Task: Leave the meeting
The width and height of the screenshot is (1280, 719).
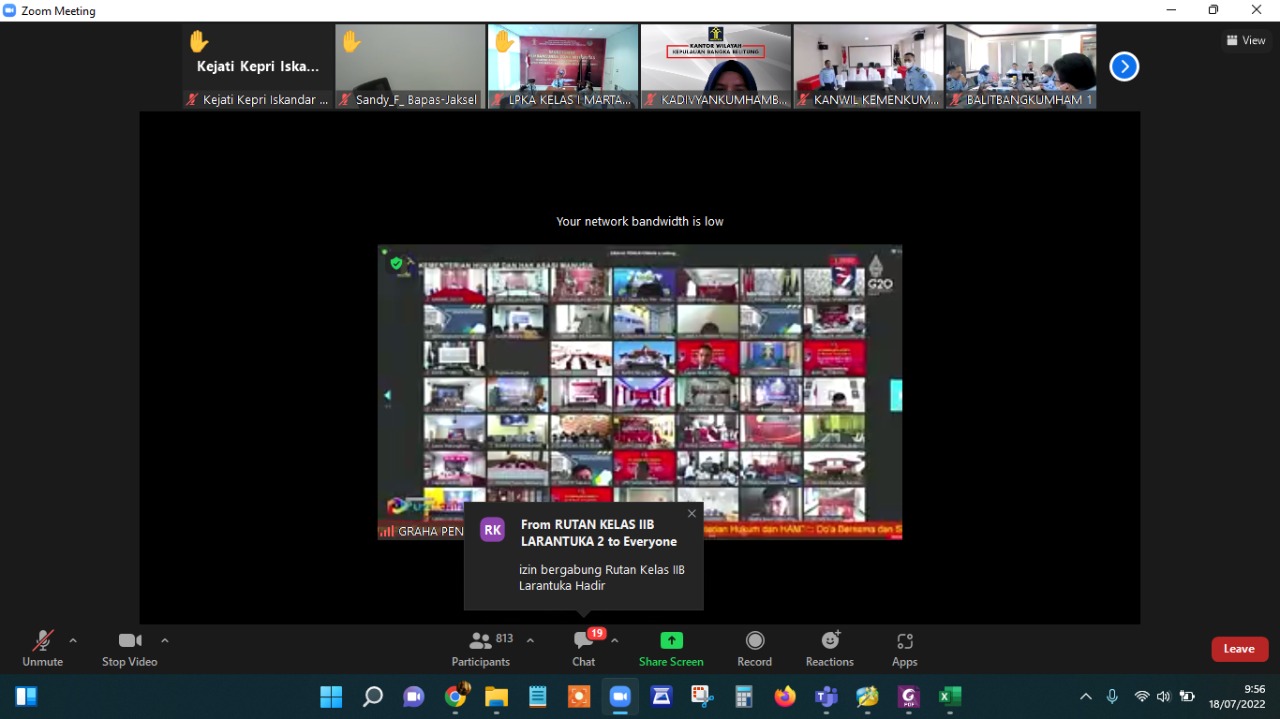Action: (1239, 649)
